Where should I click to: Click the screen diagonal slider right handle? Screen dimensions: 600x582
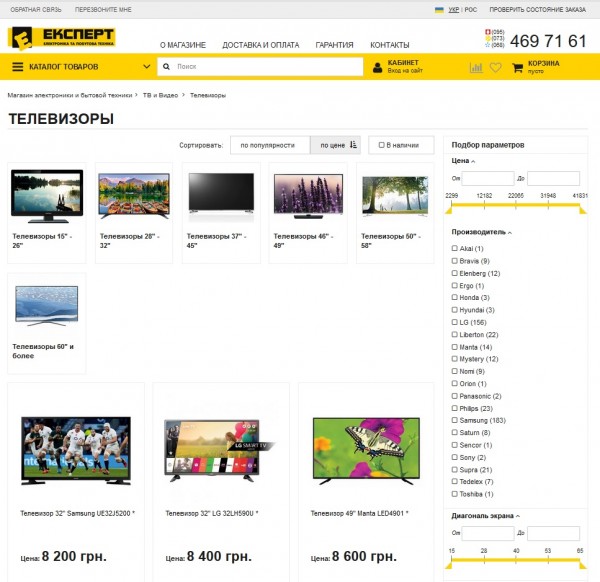[583, 565]
